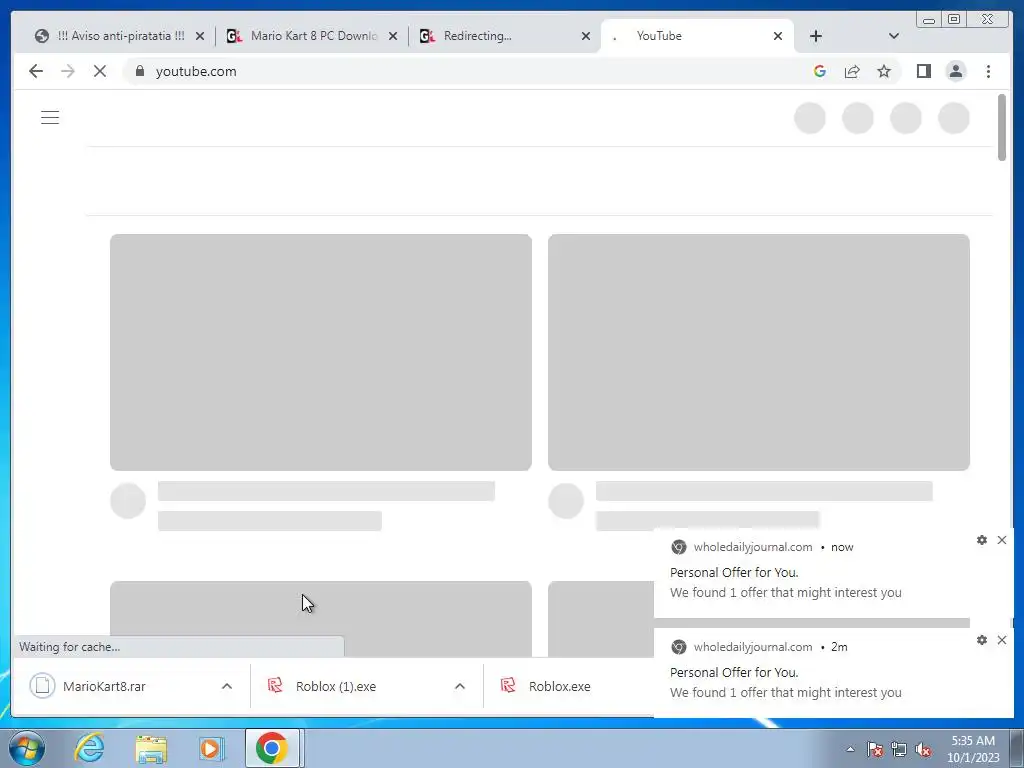This screenshot has width=1024, height=768.
Task: Click first loading video thumbnail placeholder
Action: tap(321, 353)
